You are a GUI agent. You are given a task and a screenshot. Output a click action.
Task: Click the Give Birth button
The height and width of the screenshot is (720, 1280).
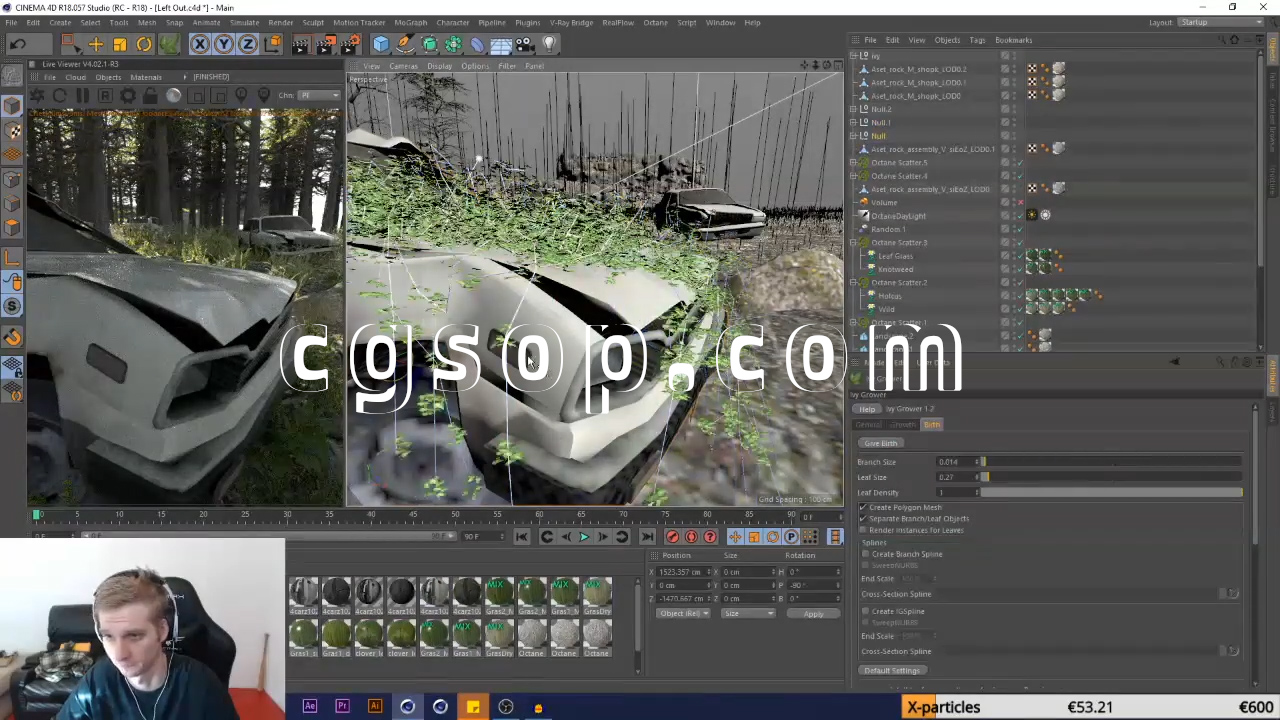(x=881, y=443)
